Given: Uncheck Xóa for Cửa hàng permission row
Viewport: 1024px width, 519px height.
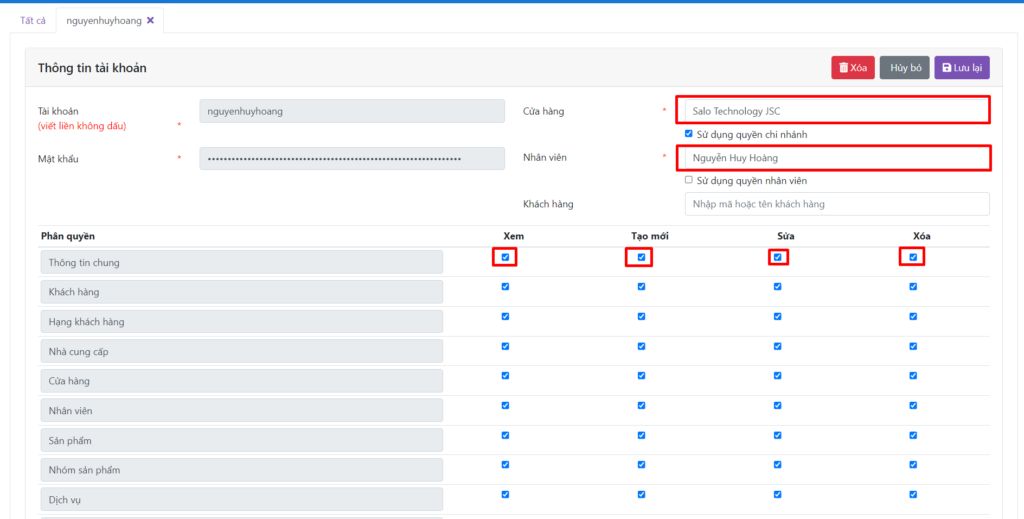Looking at the screenshot, I should click(913, 375).
